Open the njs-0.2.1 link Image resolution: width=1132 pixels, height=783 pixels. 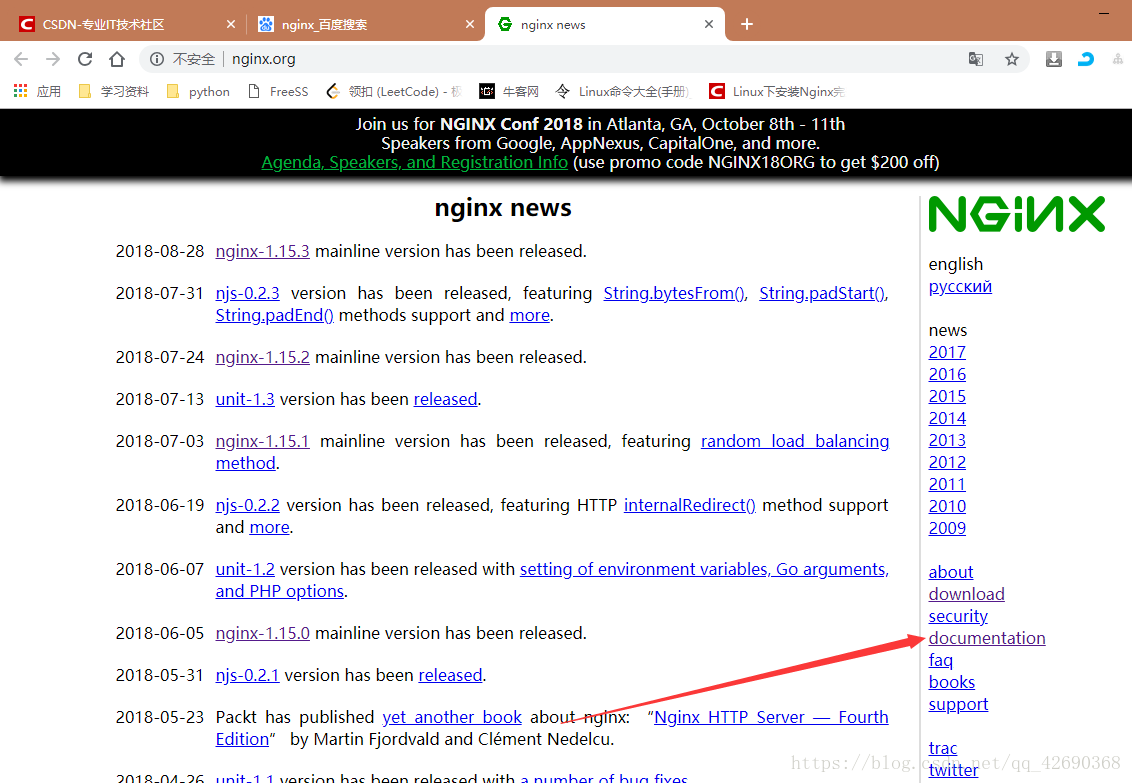[x=247, y=675]
